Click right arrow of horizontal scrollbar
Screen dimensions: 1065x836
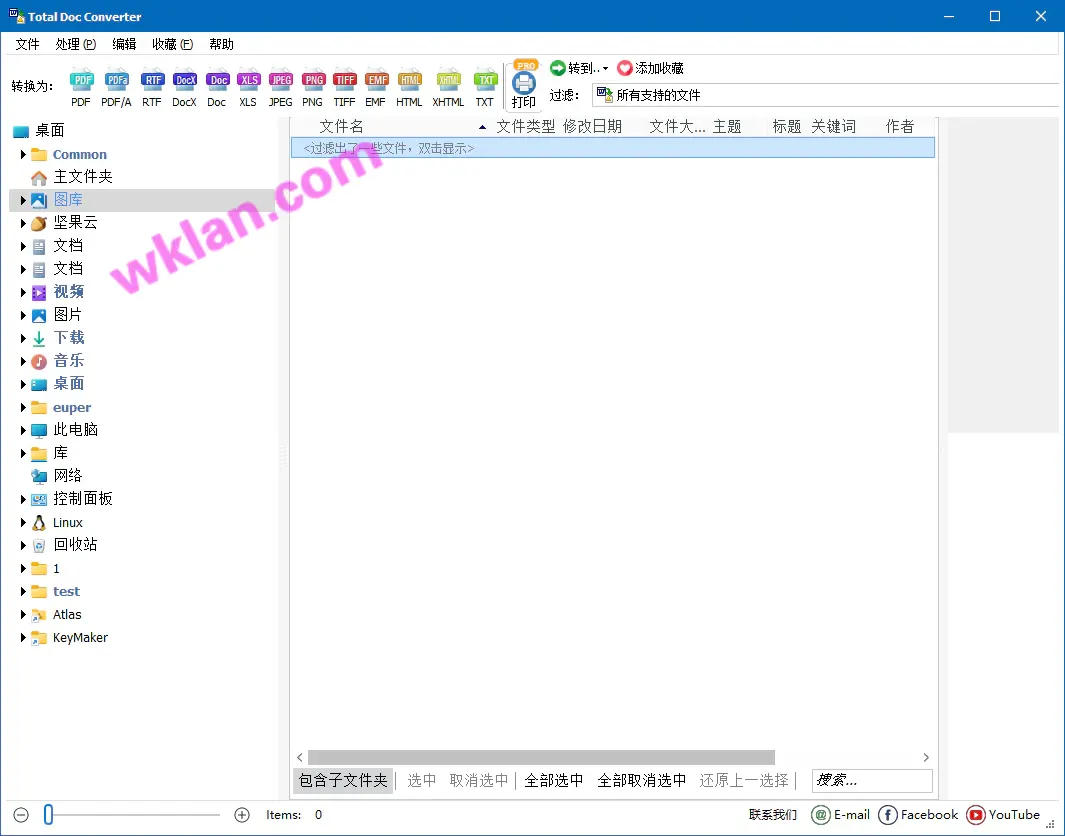pos(926,757)
